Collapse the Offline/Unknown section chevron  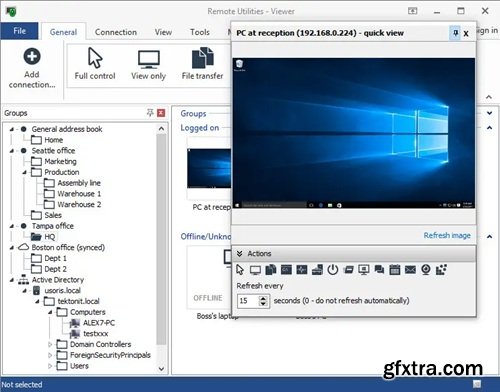click(x=489, y=236)
